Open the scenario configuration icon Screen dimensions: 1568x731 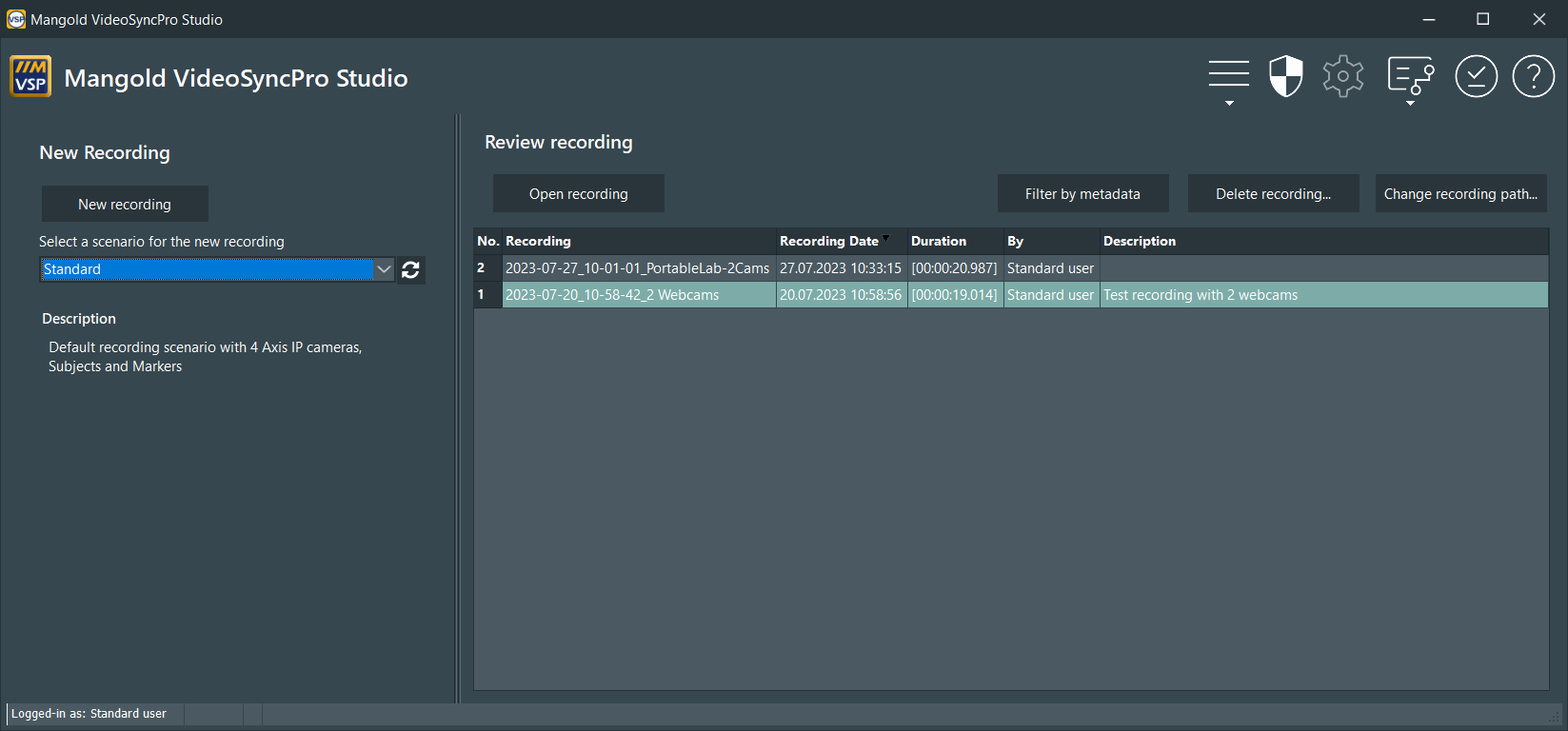1411,78
